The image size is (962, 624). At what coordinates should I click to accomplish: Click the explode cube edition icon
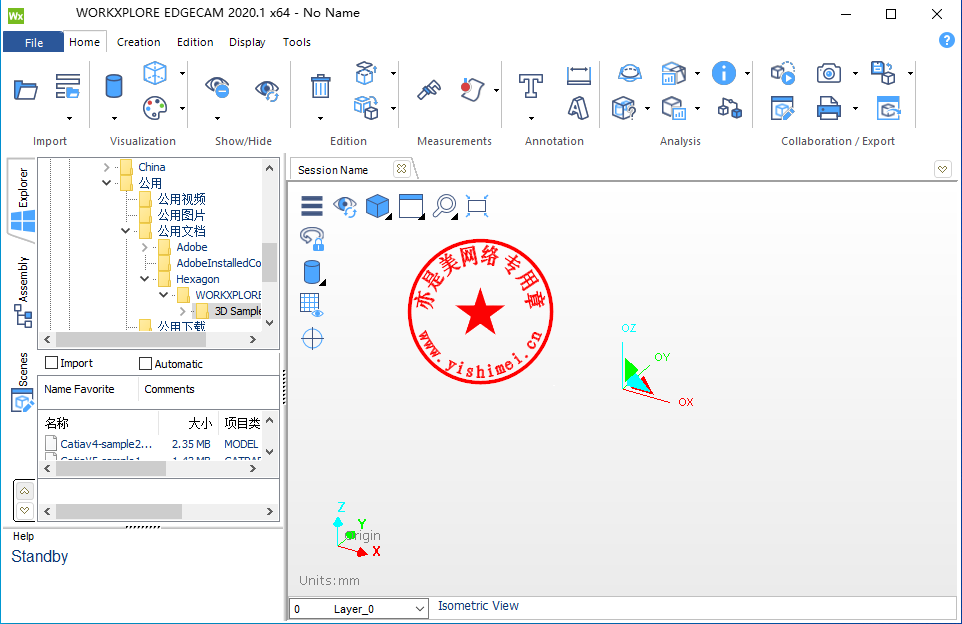pyautogui.click(x=366, y=73)
